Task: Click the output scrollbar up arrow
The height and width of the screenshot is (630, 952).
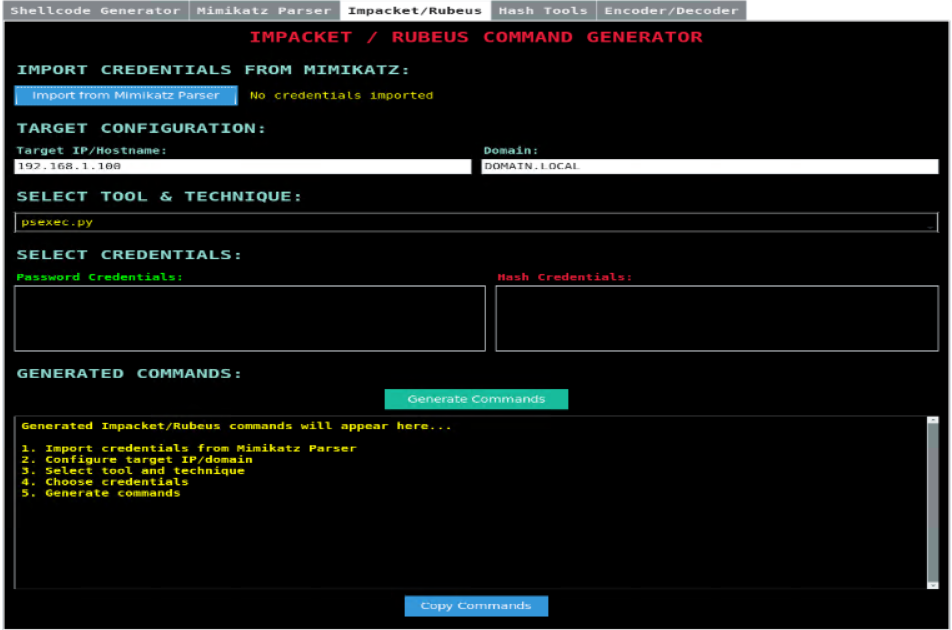Action: (933, 421)
